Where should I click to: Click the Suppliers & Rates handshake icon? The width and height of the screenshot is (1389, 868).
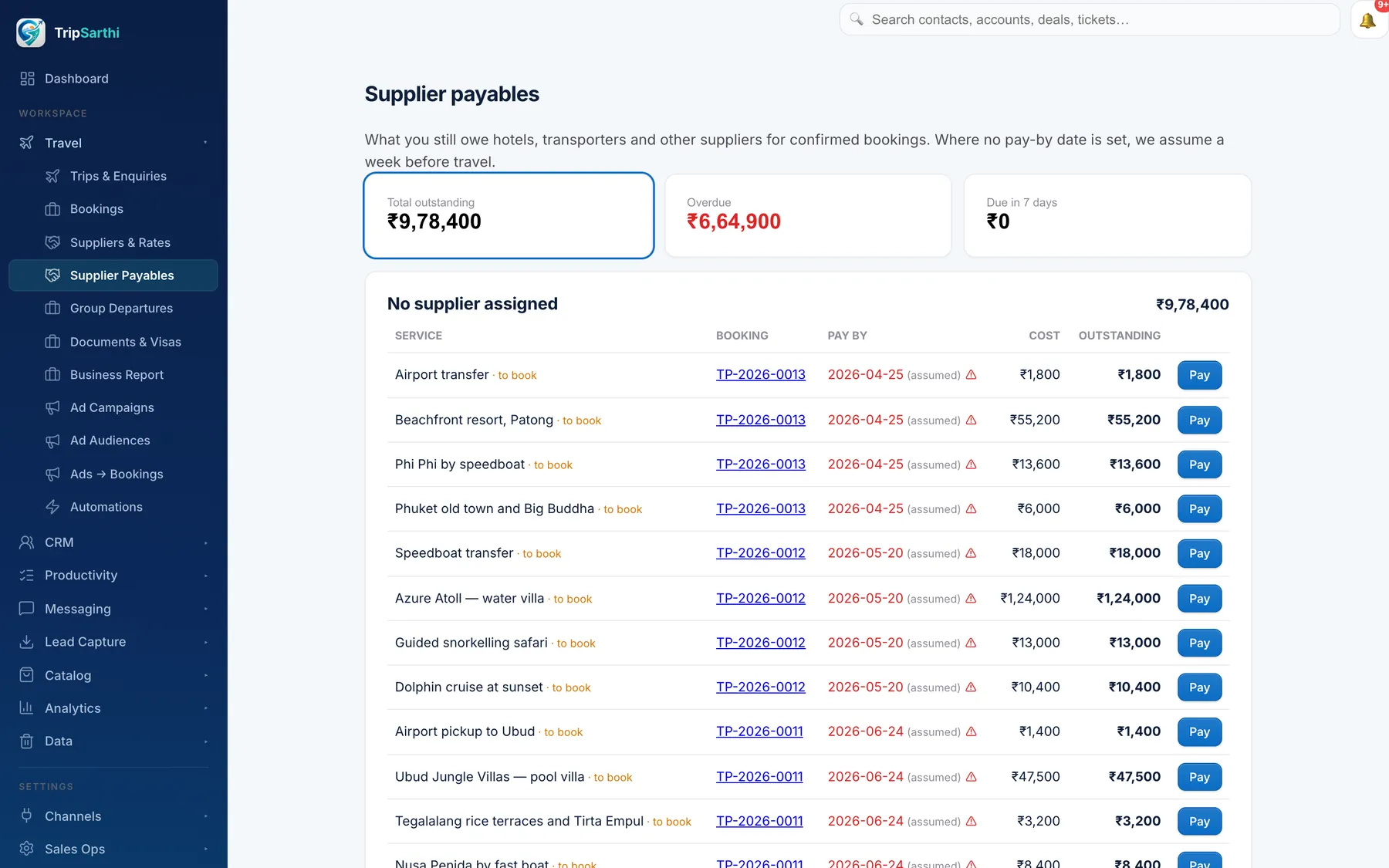[52, 242]
